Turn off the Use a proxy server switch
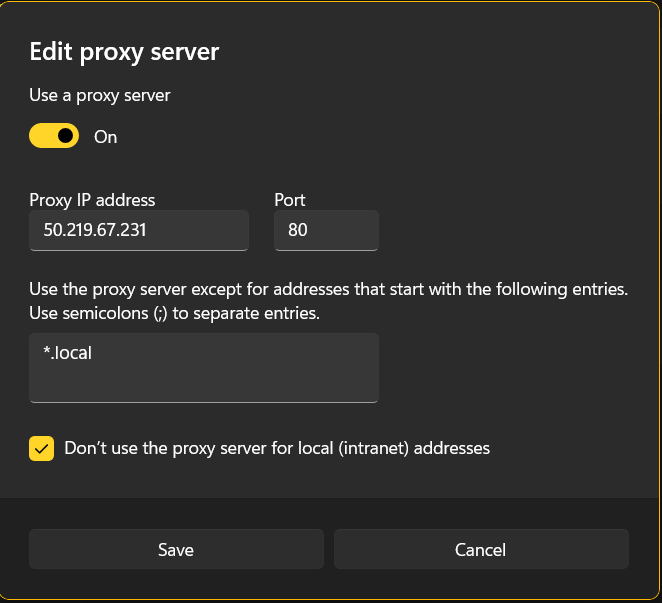The height and width of the screenshot is (603, 662). pyautogui.click(x=54, y=136)
